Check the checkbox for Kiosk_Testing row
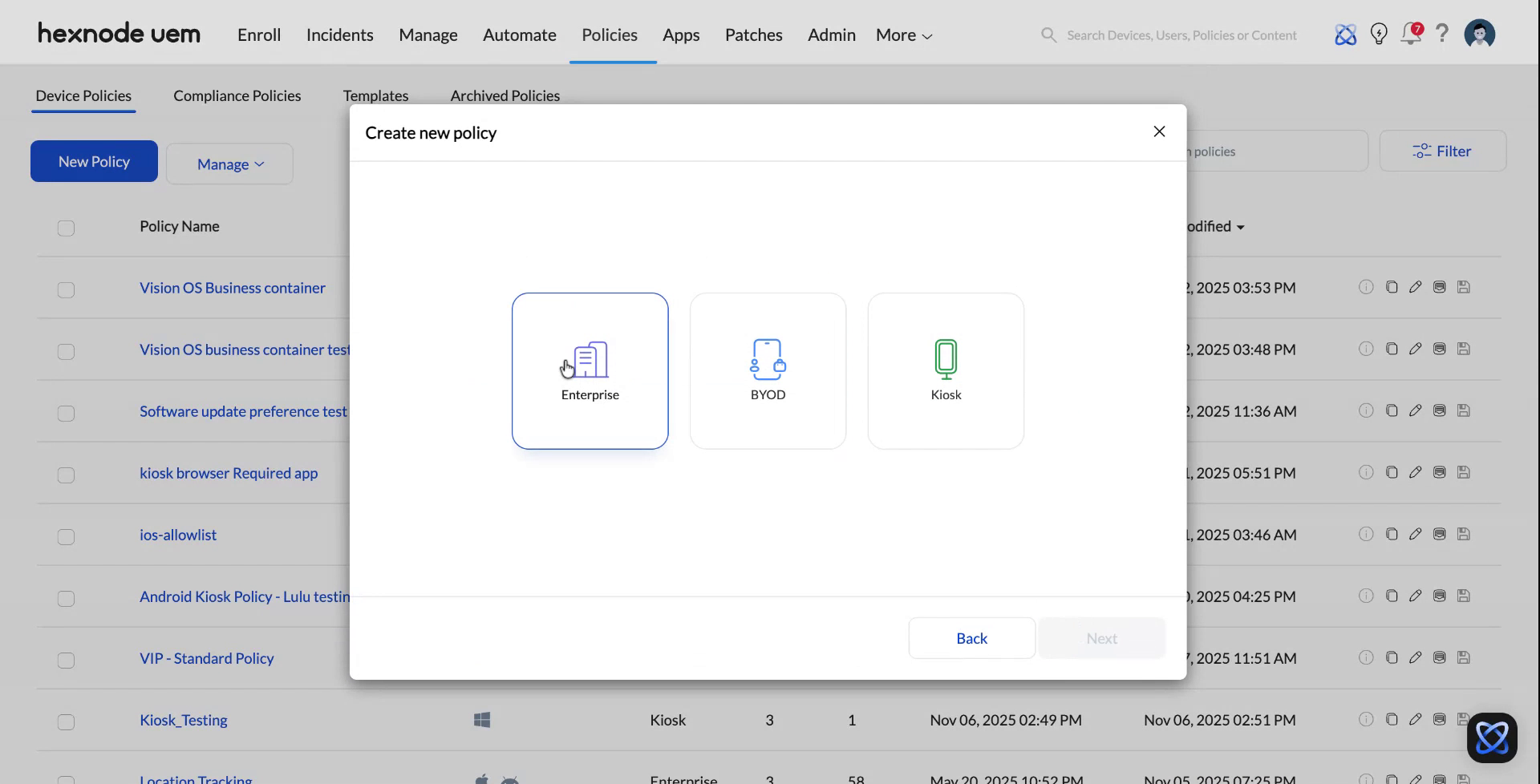This screenshot has width=1540, height=784. 66,722
